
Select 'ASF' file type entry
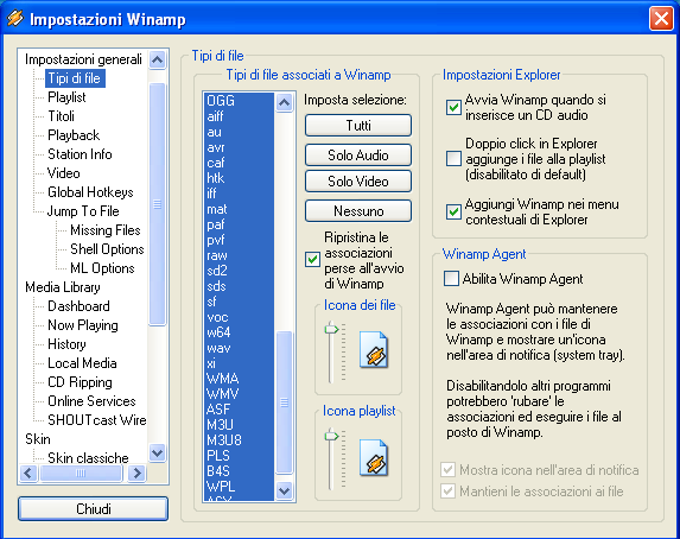pos(239,409)
